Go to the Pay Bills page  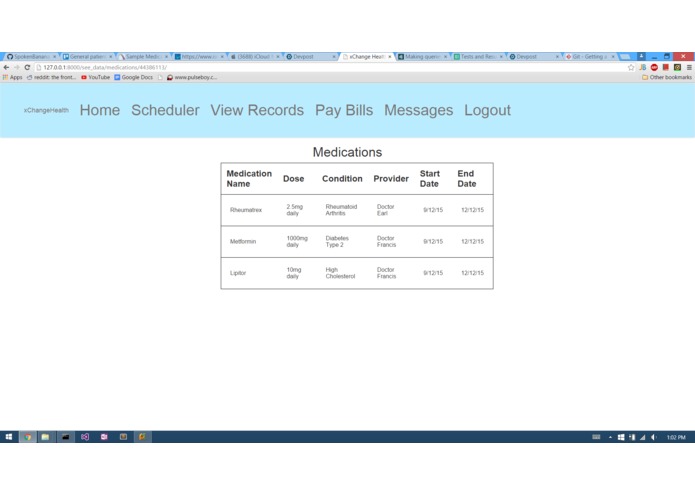pyautogui.click(x=344, y=110)
